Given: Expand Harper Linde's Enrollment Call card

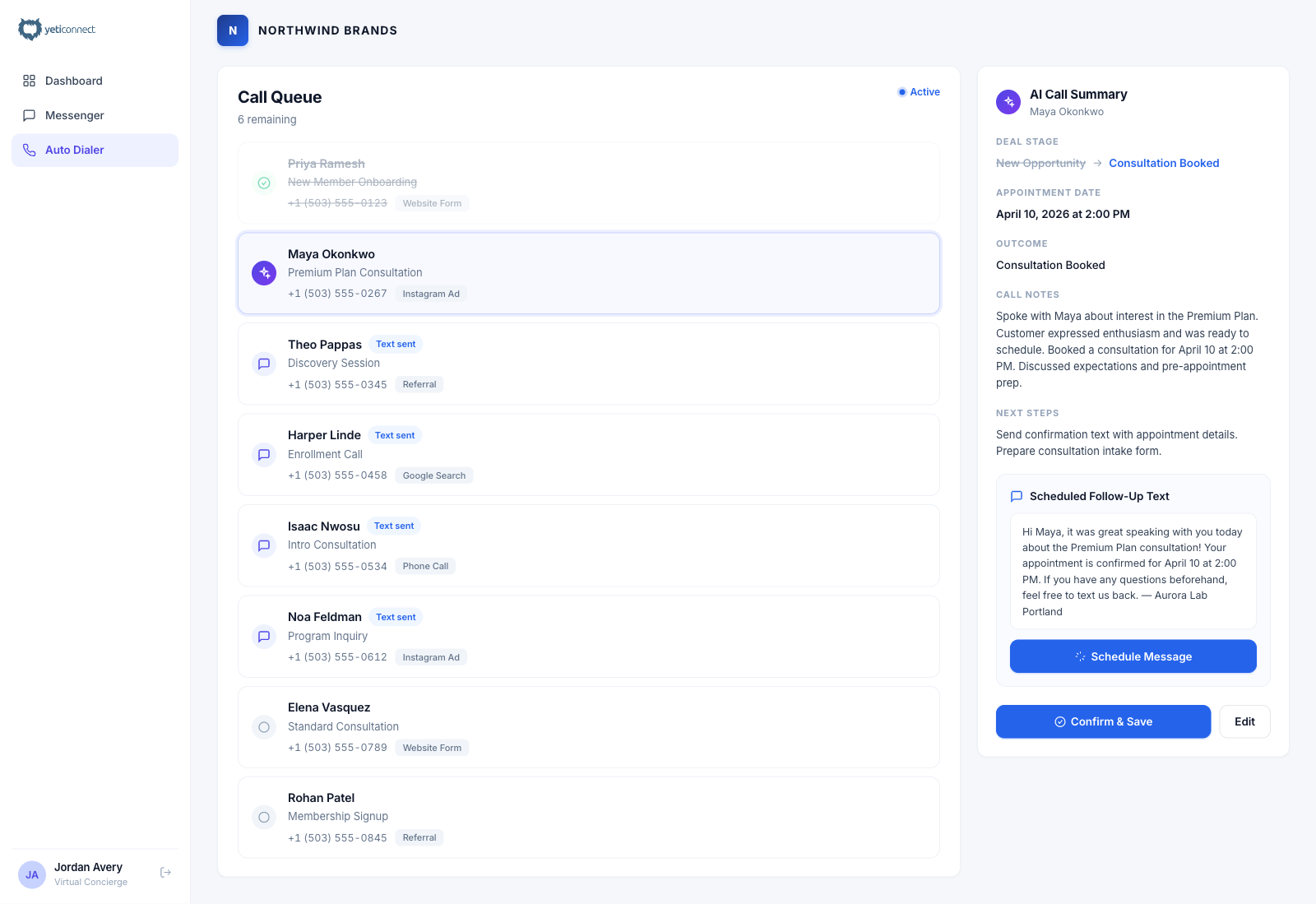Looking at the screenshot, I should point(588,454).
